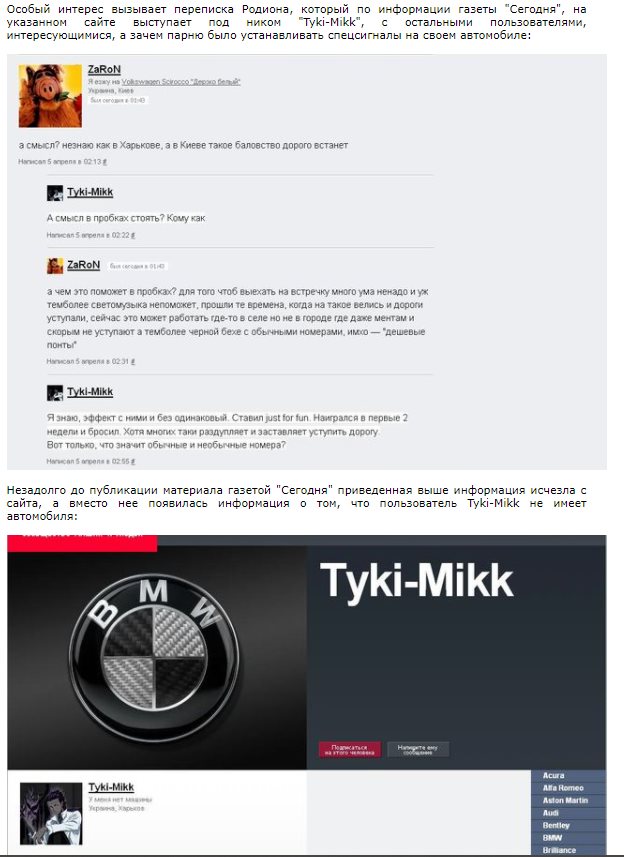Screen dimensions: 624x857
Task: Click ZaRoN's large Alf avatar
Action: coord(50,96)
